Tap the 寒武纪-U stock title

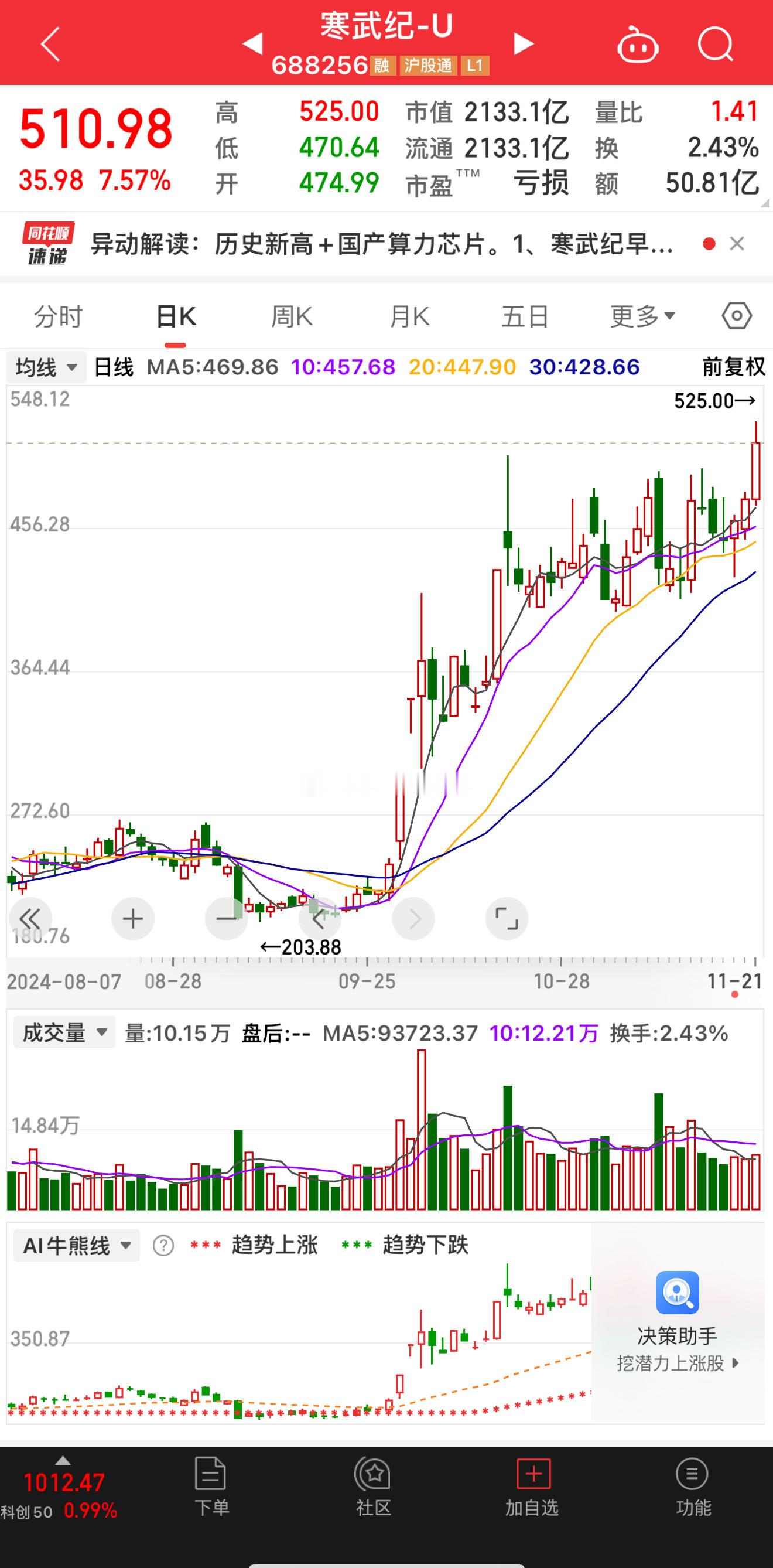387,27
